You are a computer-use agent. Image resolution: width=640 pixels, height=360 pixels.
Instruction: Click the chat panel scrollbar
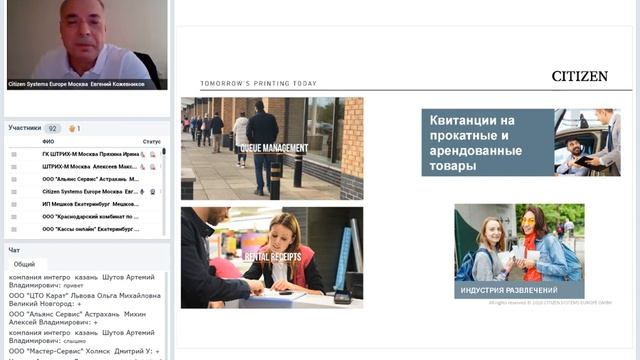coord(166,316)
